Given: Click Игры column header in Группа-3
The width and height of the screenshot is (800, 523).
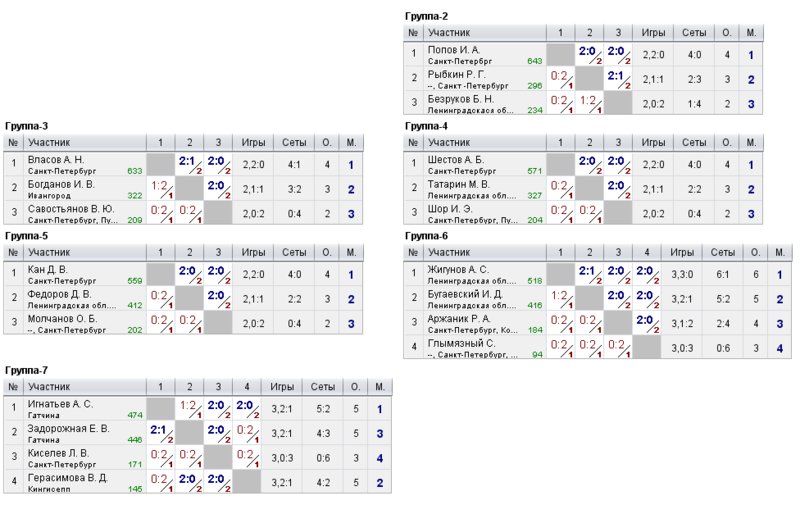Looking at the screenshot, I should [x=253, y=142].
